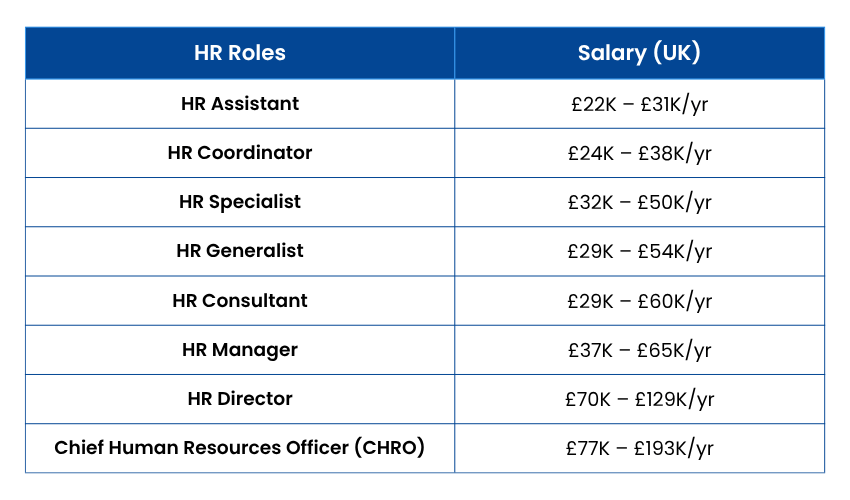Click the Chief Human Resources Officer (CHRO) cell
The image size is (850, 500).
click(x=240, y=448)
